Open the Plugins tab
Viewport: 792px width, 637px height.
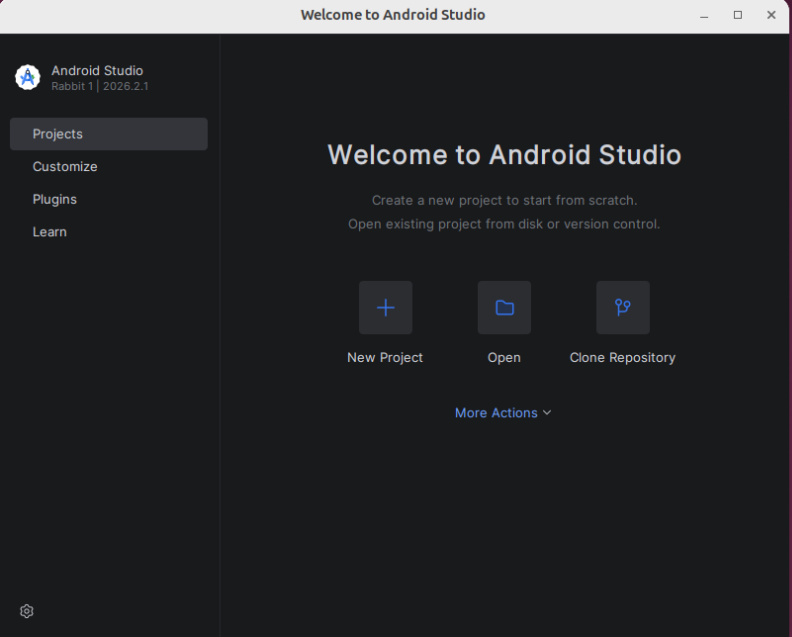(x=109, y=200)
